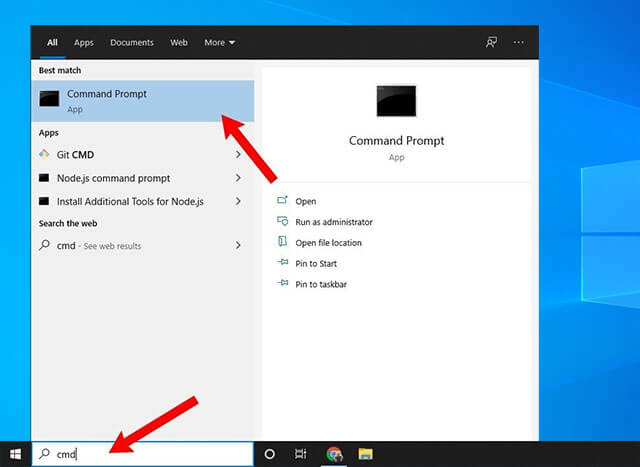
Task: Select the Git CMD app result
Action: coord(142,154)
